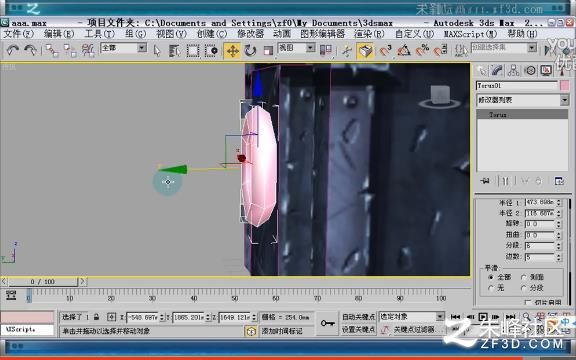Click the Undo arrow icon

pyautogui.click(x=13, y=50)
